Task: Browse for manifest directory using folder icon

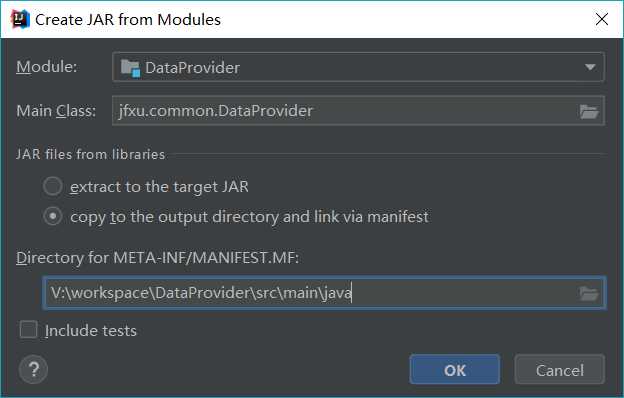Action: (x=589, y=294)
